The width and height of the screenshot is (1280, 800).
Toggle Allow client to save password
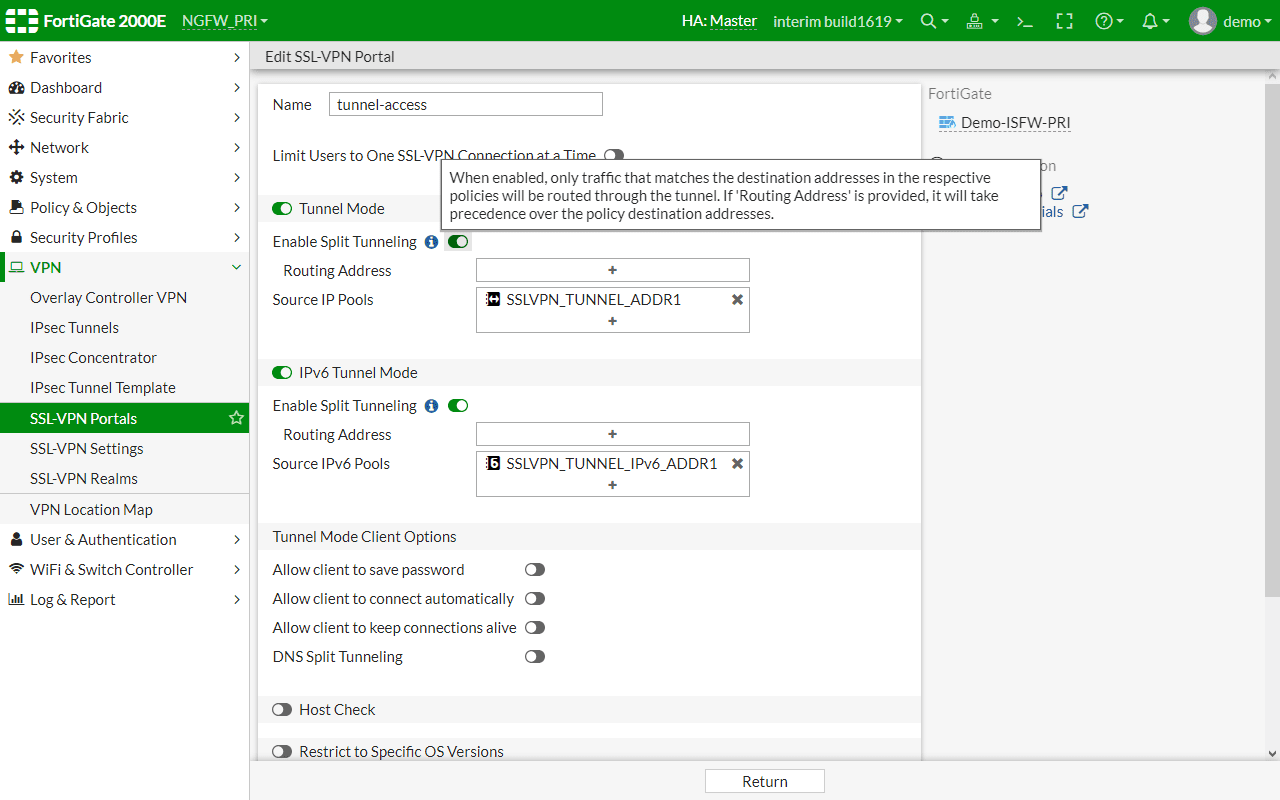point(535,570)
